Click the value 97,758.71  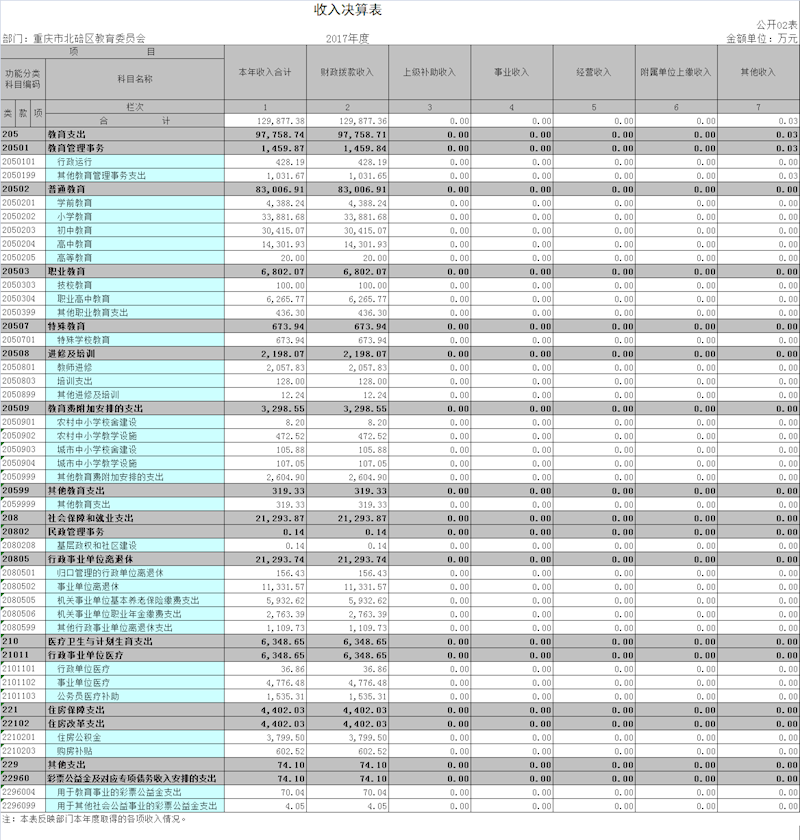(362, 135)
